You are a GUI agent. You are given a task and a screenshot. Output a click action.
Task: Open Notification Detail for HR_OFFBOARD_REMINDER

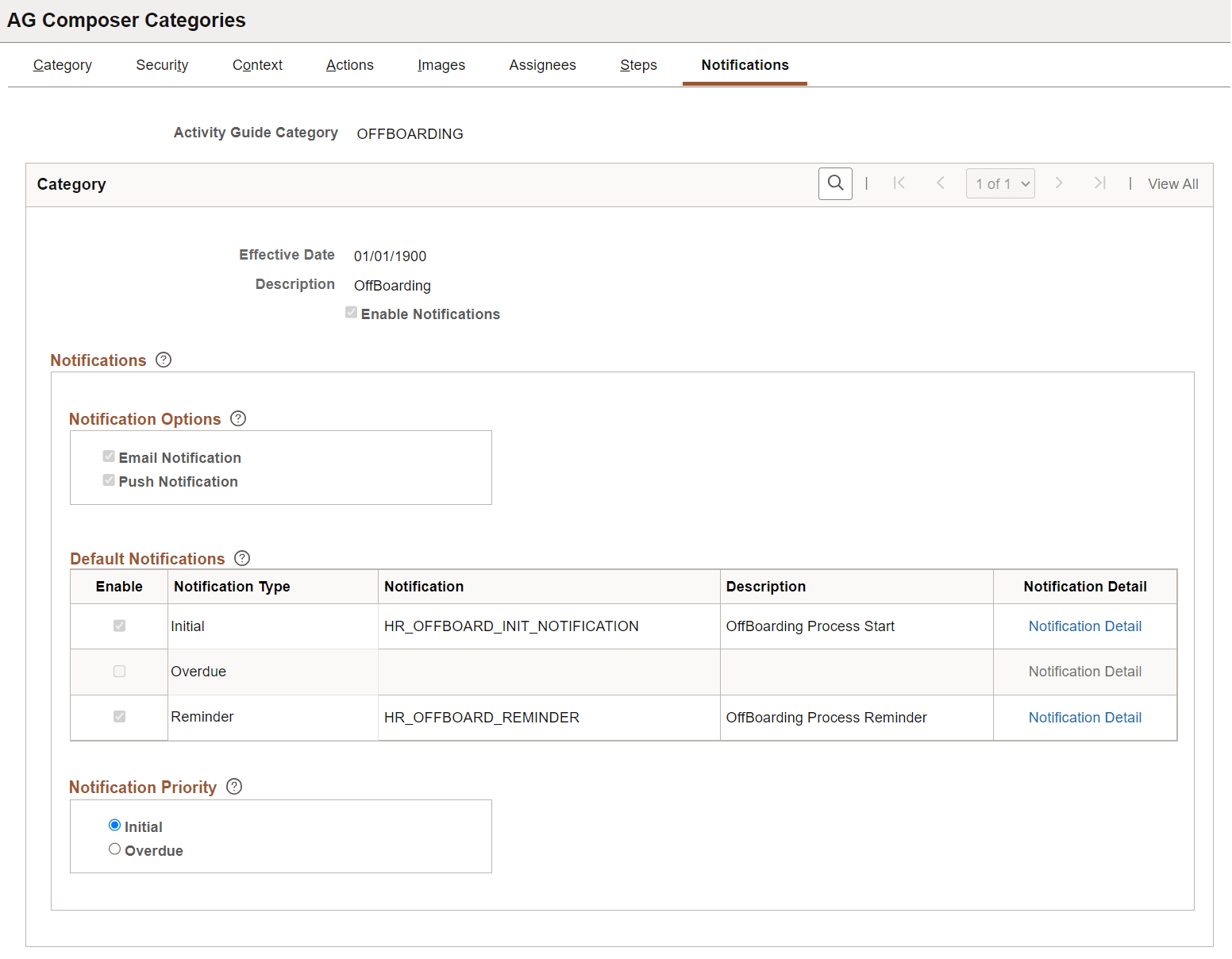[x=1084, y=717]
